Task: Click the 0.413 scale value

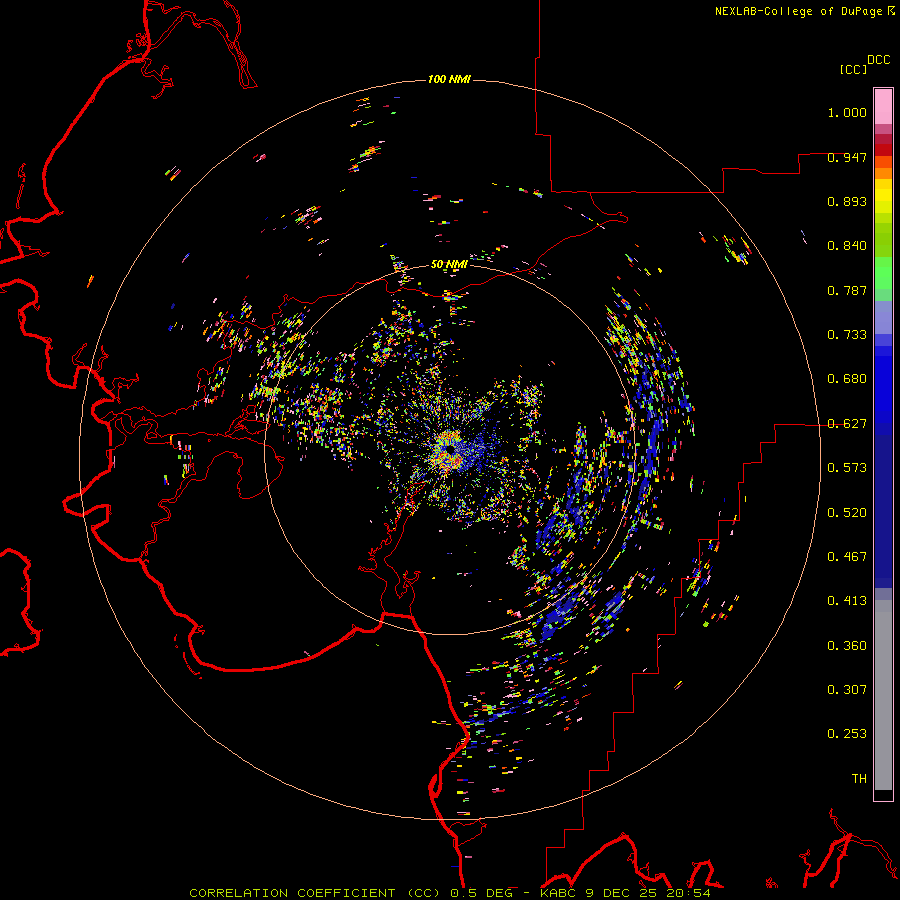Action: click(x=847, y=601)
